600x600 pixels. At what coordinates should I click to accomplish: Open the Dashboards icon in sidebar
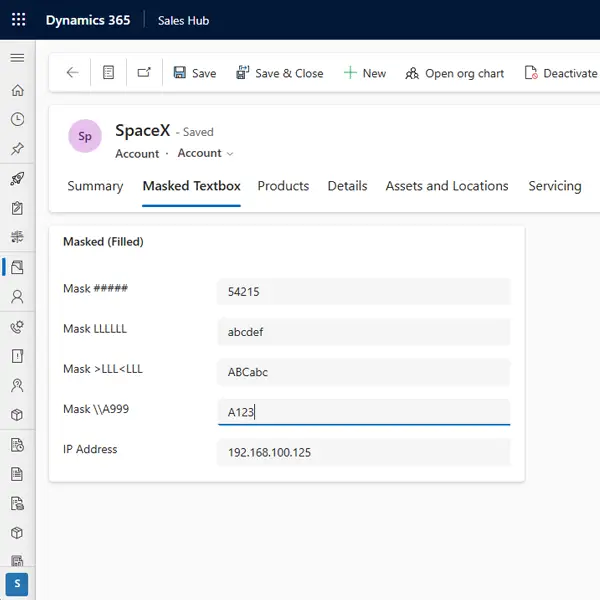[x=17, y=237]
